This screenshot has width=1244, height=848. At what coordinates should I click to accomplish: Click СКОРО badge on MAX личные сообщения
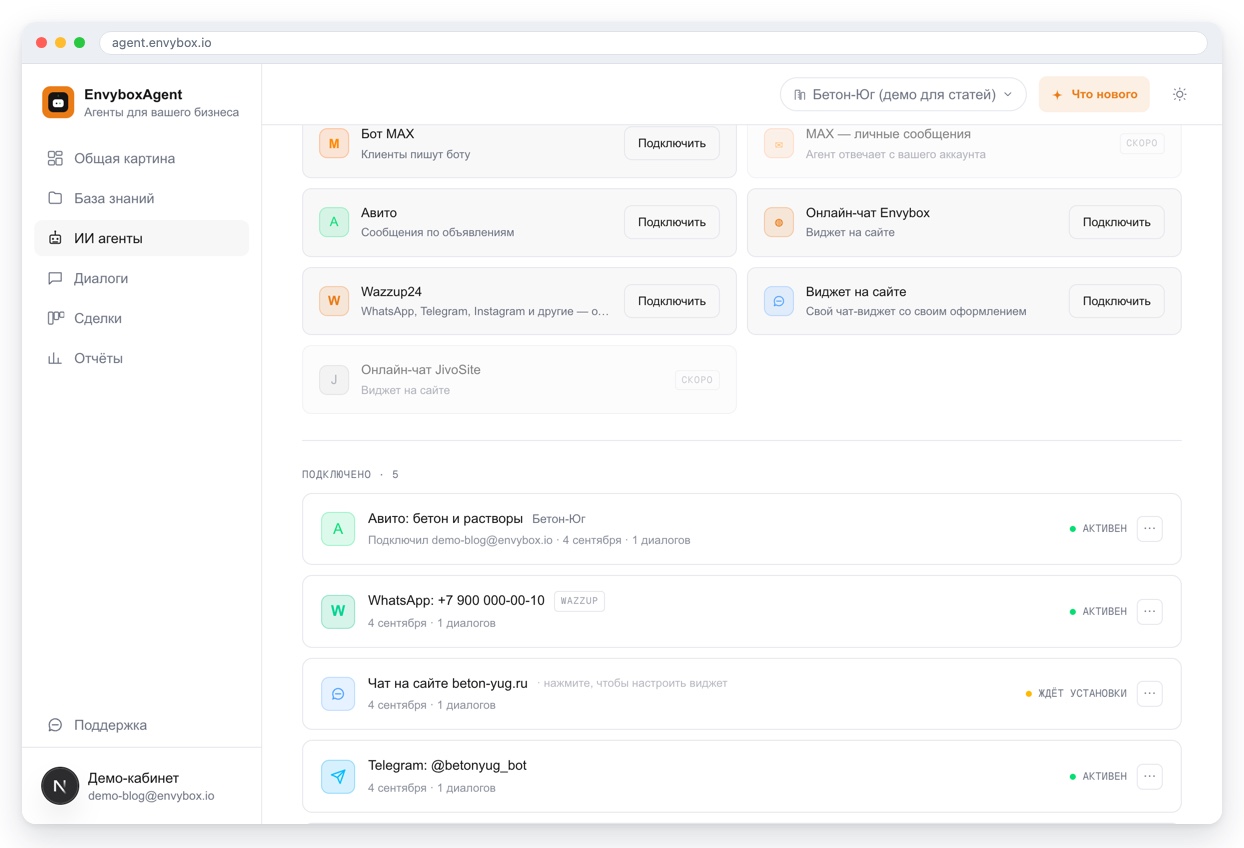(x=1142, y=143)
